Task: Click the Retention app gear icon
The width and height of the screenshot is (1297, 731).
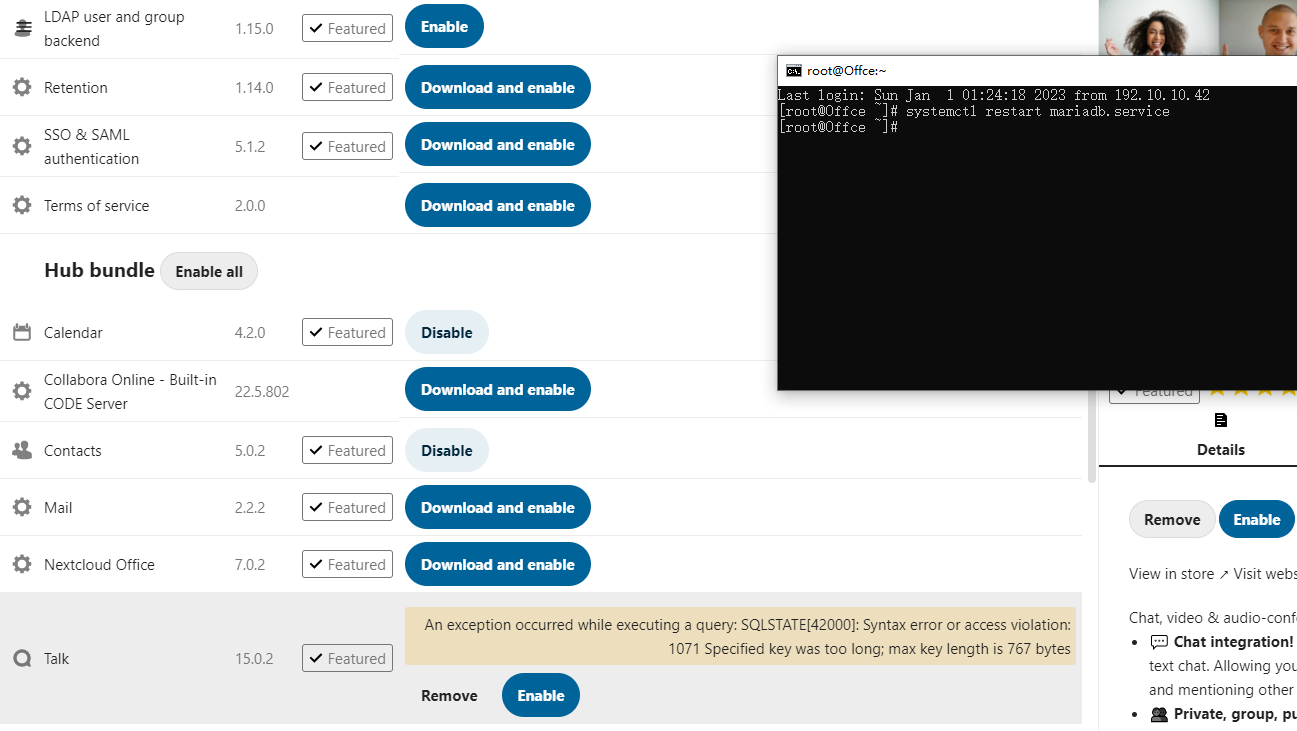Action: 21,87
